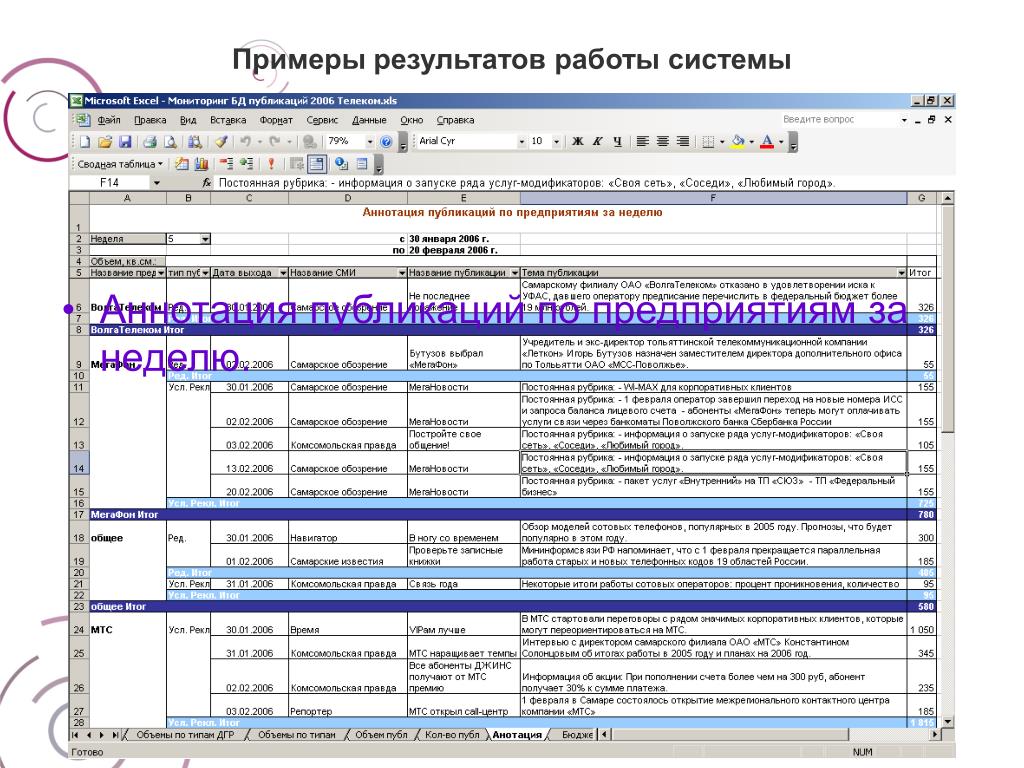Screen dimensions: 1024x768
Task: Toggle bold Ж formatting
Action: pyautogui.click(x=578, y=141)
